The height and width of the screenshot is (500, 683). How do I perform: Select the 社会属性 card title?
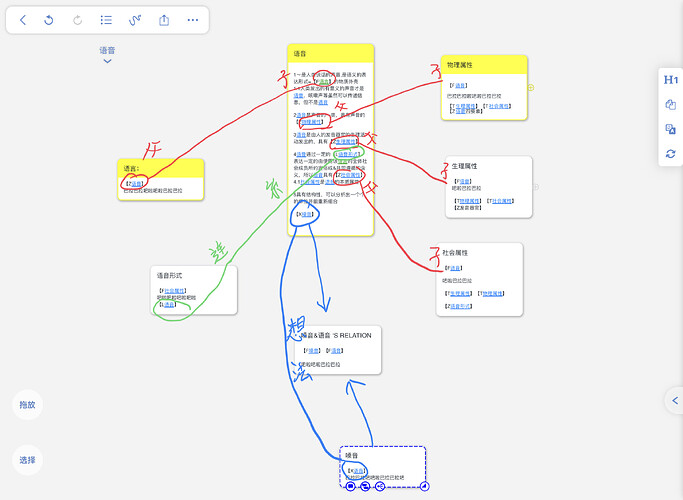(455, 253)
